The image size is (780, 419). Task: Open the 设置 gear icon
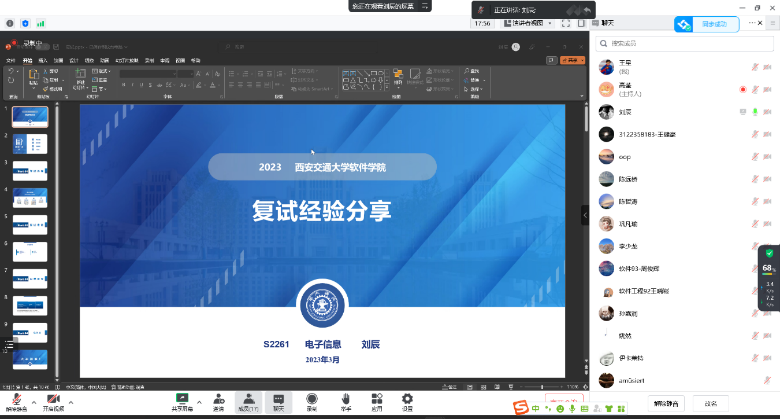407,399
